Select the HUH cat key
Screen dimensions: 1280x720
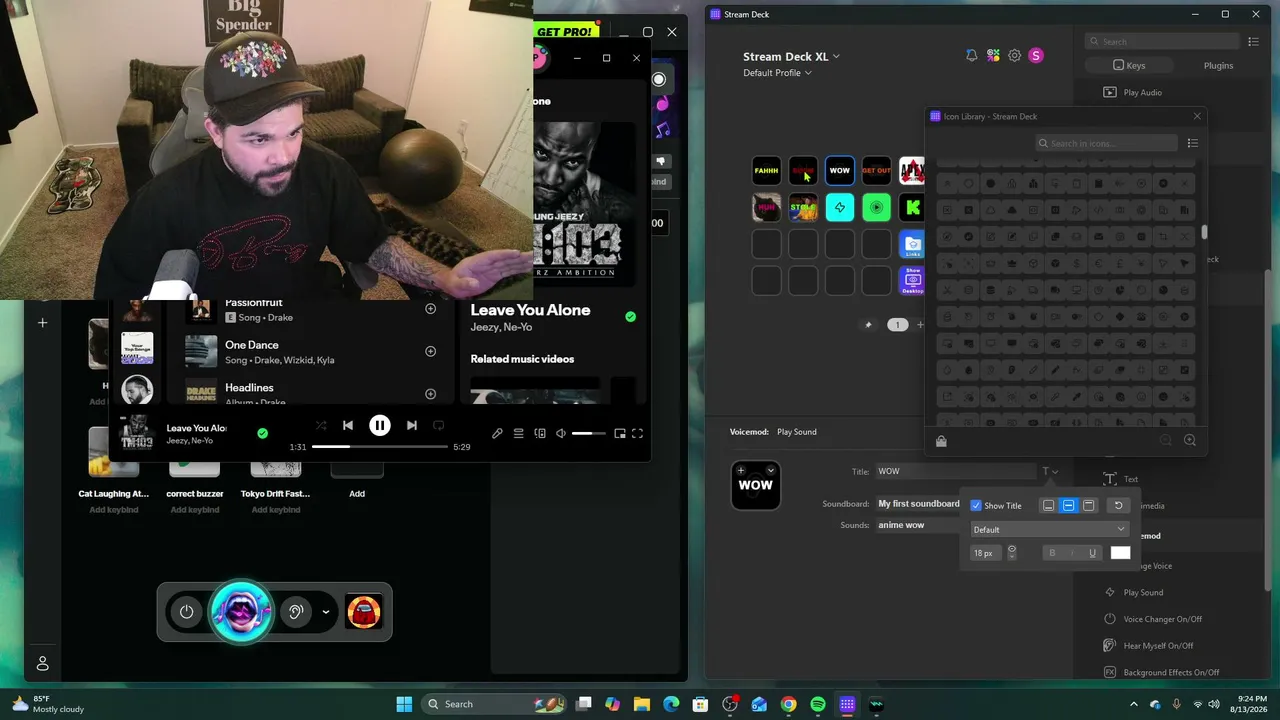click(x=766, y=208)
